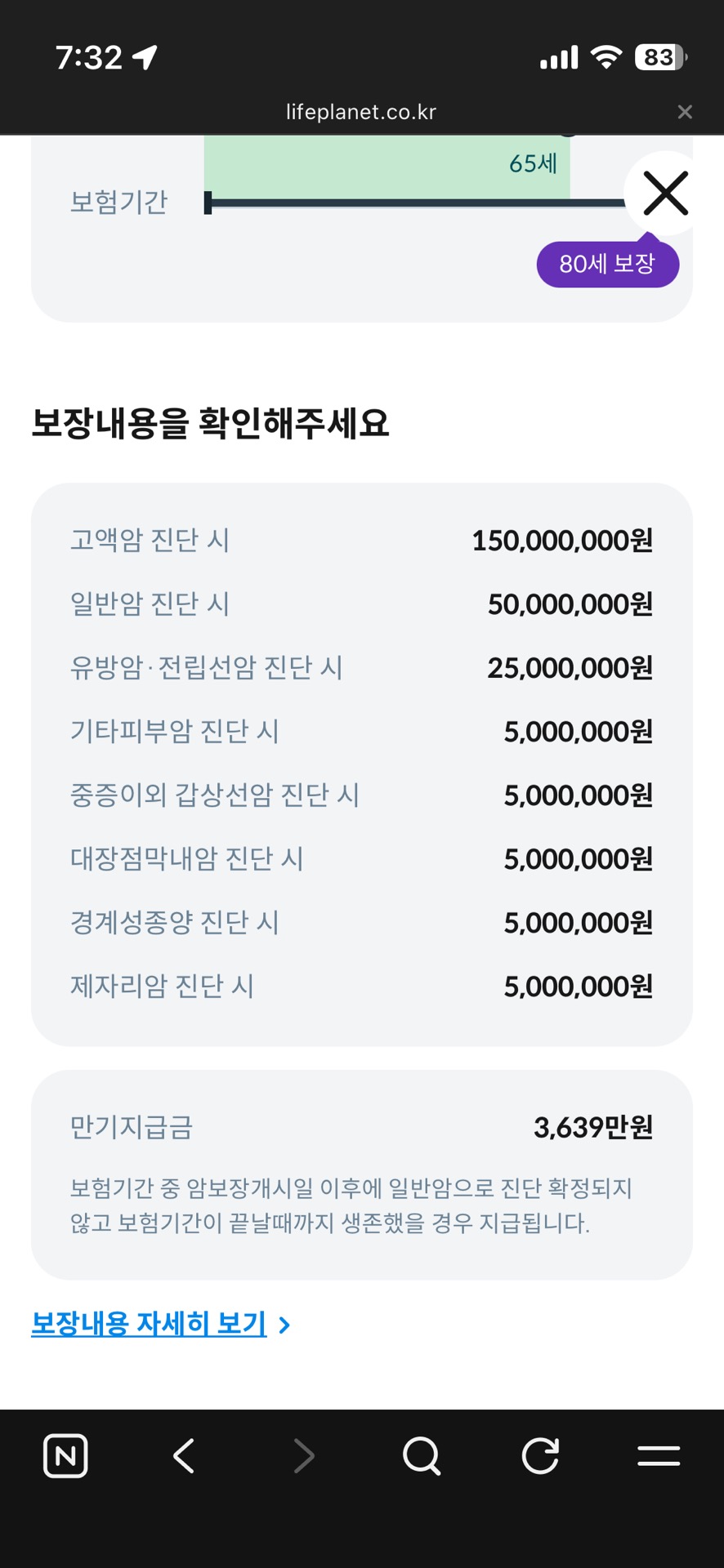
Task: Tap the purple 80세 보장 badge
Action: click(607, 264)
